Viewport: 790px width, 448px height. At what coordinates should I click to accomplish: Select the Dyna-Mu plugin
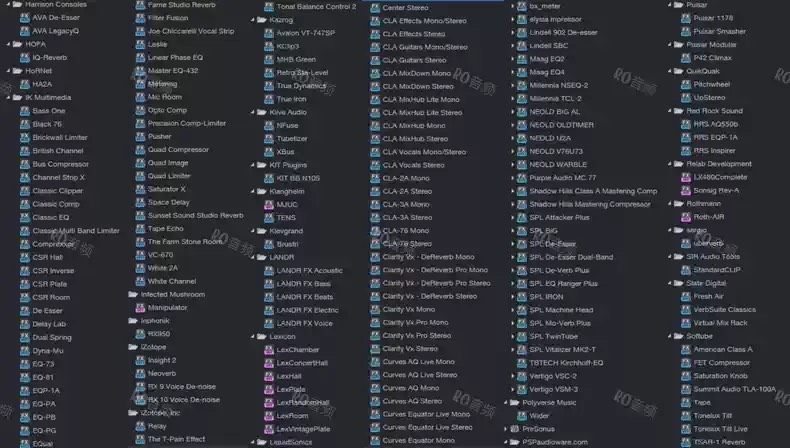(x=48, y=351)
